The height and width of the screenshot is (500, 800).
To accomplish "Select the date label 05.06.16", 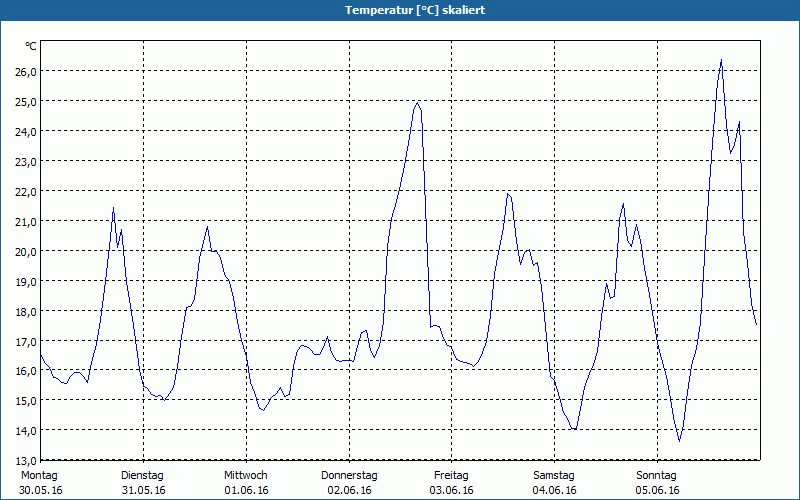I will coord(657,490).
